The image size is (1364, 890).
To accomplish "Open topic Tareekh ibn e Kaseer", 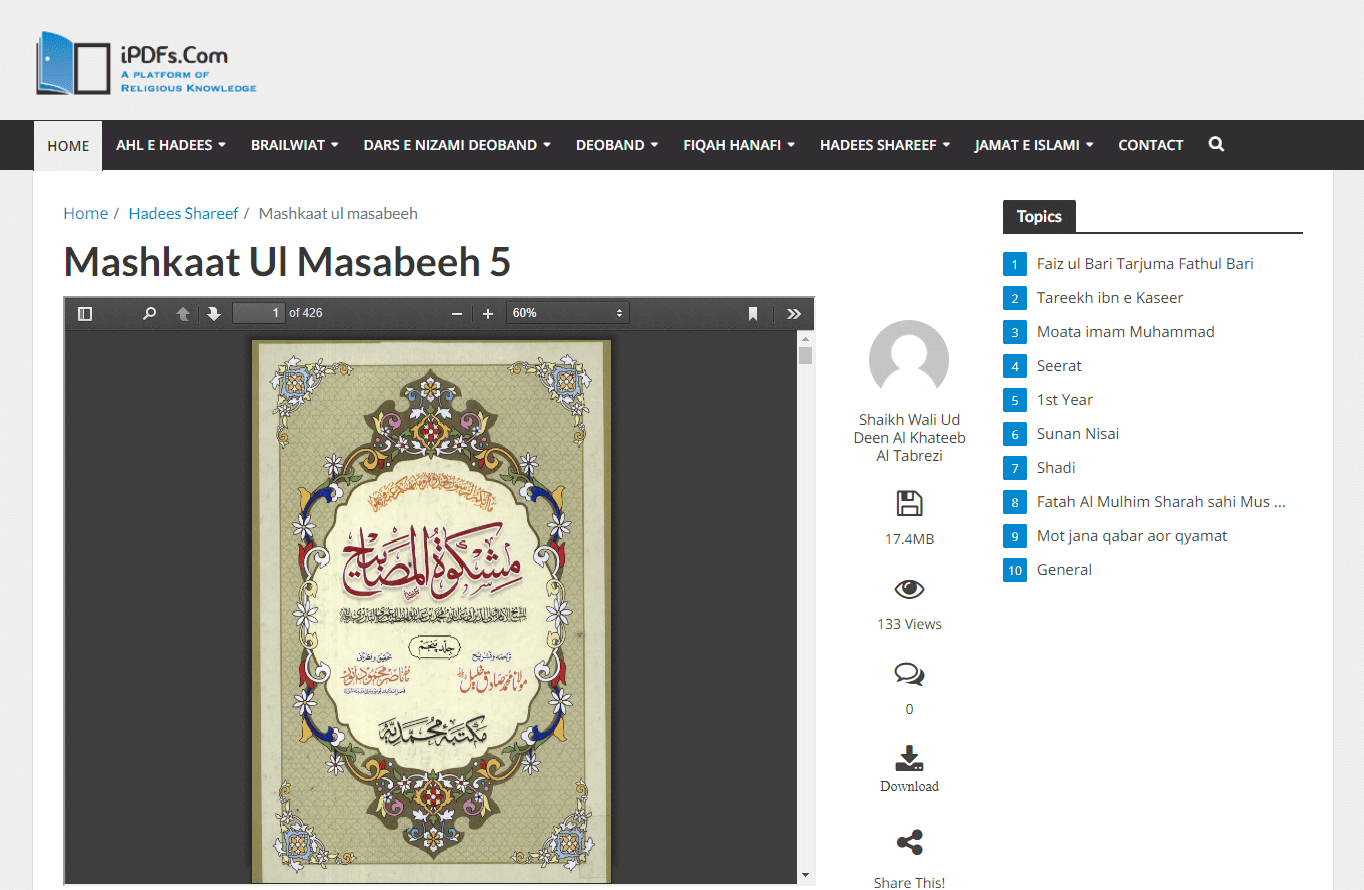I will pos(1110,298).
